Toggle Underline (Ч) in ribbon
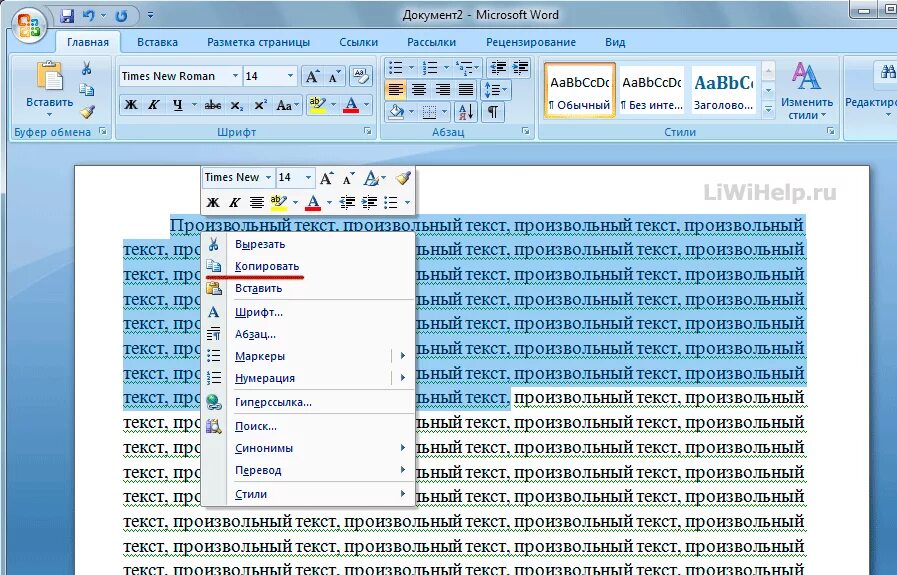 (177, 105)
